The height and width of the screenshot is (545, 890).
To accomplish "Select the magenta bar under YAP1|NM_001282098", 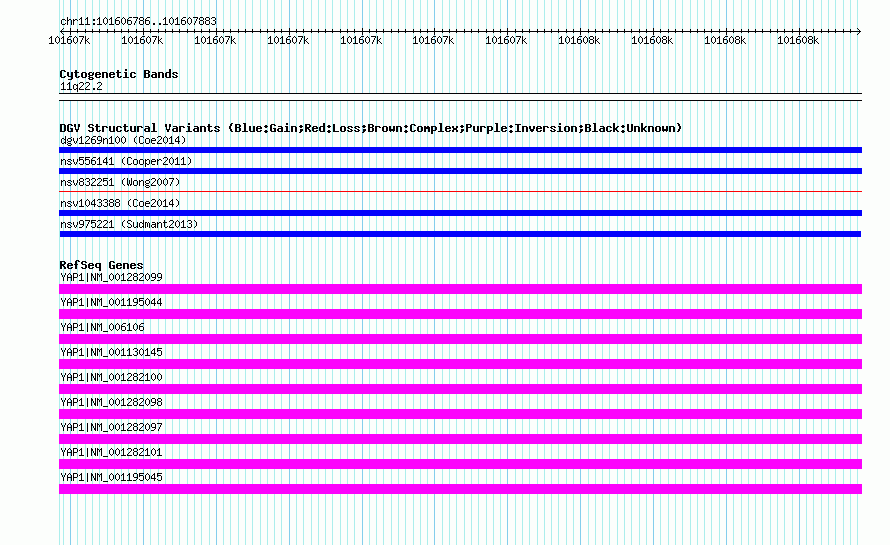I will pyautogui.click(x=460, y=414).
